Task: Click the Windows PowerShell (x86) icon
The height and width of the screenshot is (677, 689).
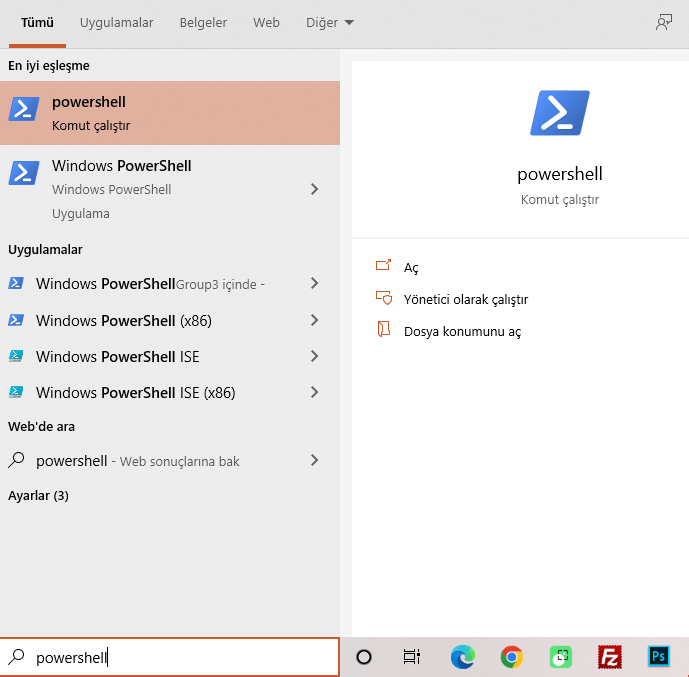Action: 16,320
